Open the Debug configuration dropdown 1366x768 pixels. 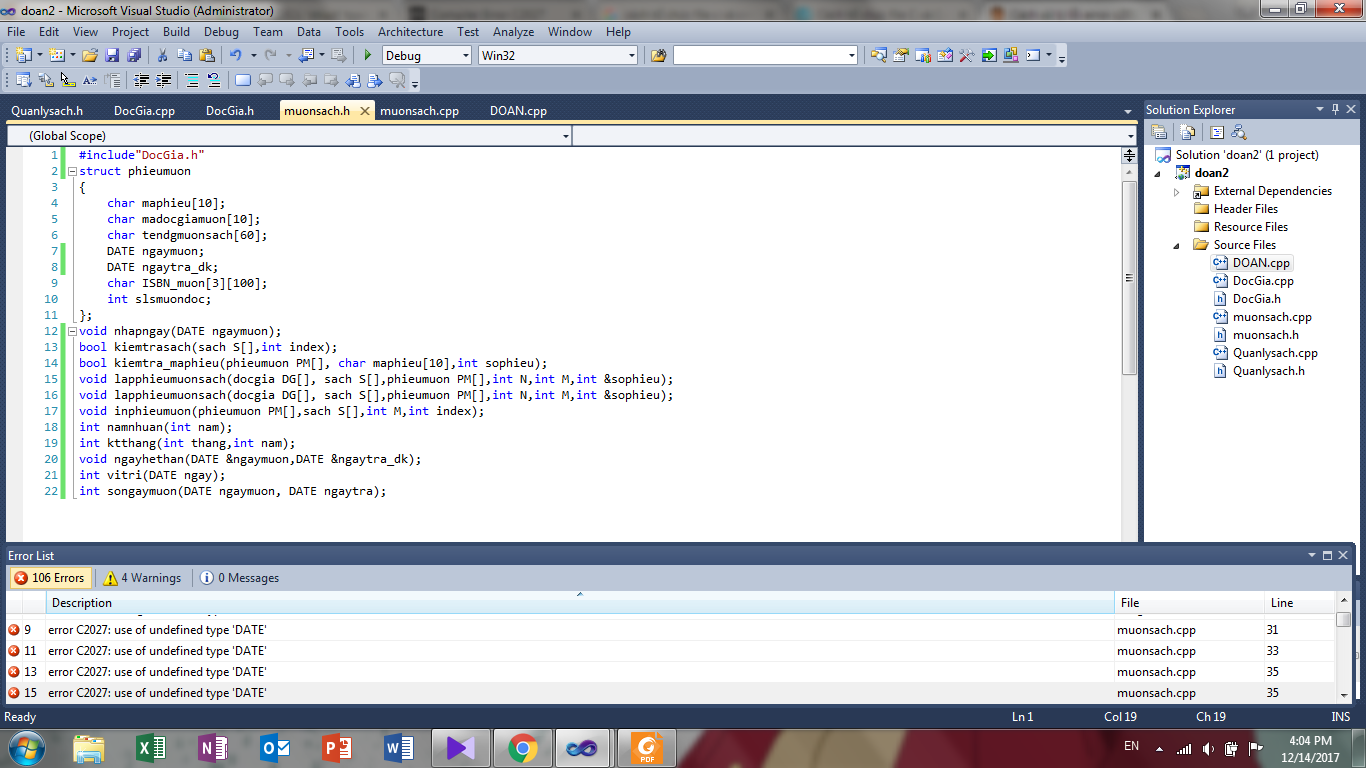click(426, 56)
